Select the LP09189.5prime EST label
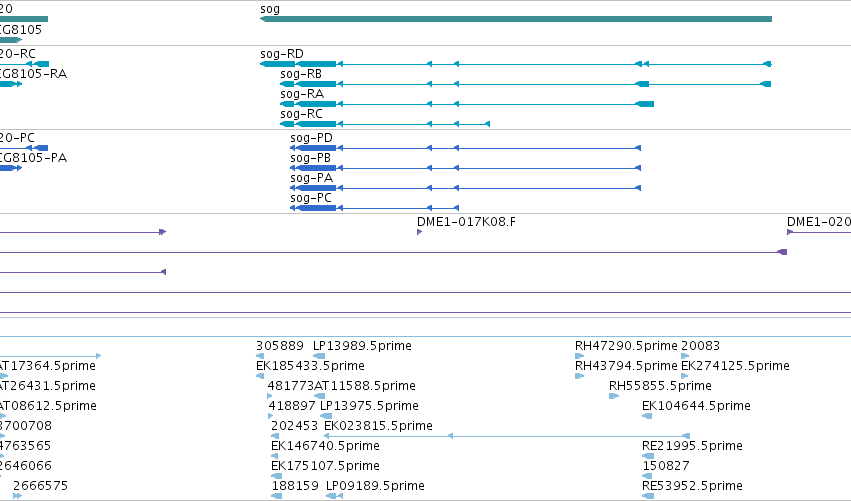851x501 pixels. point(375,486)
